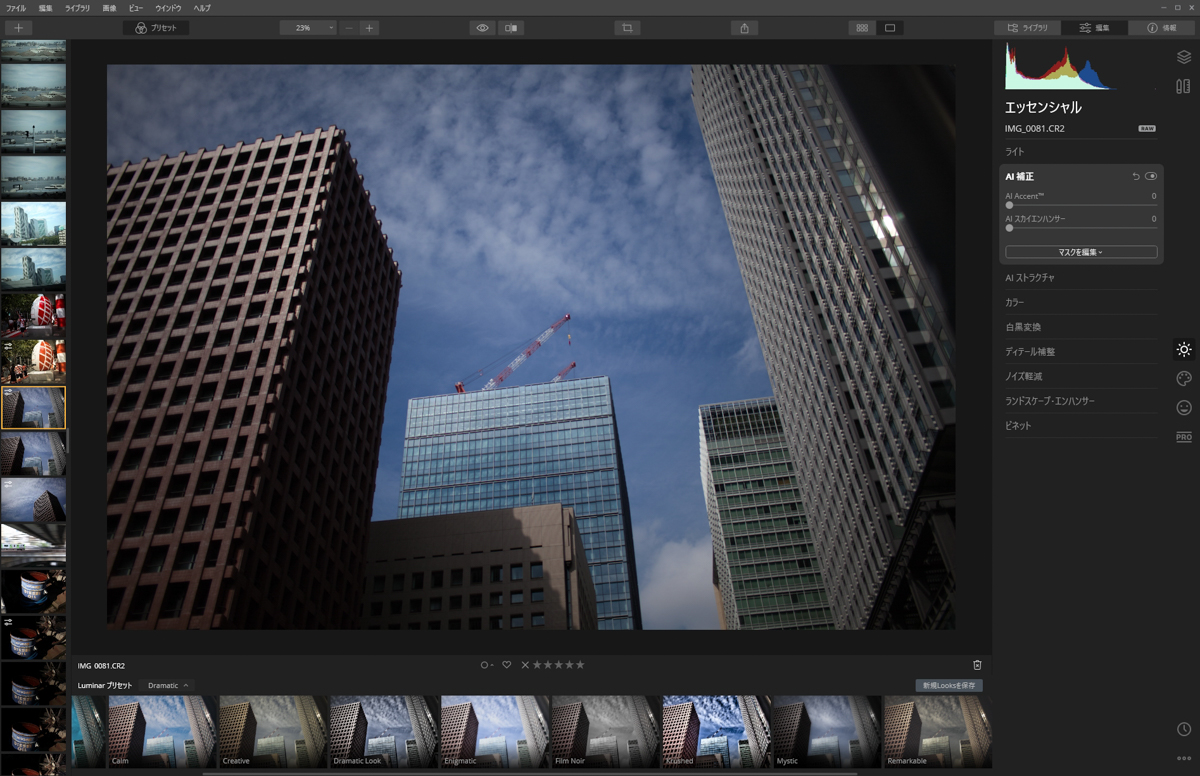Zoom out with the minus button
The height and width of the screenshot is (776, 1200).
[348, 28]
